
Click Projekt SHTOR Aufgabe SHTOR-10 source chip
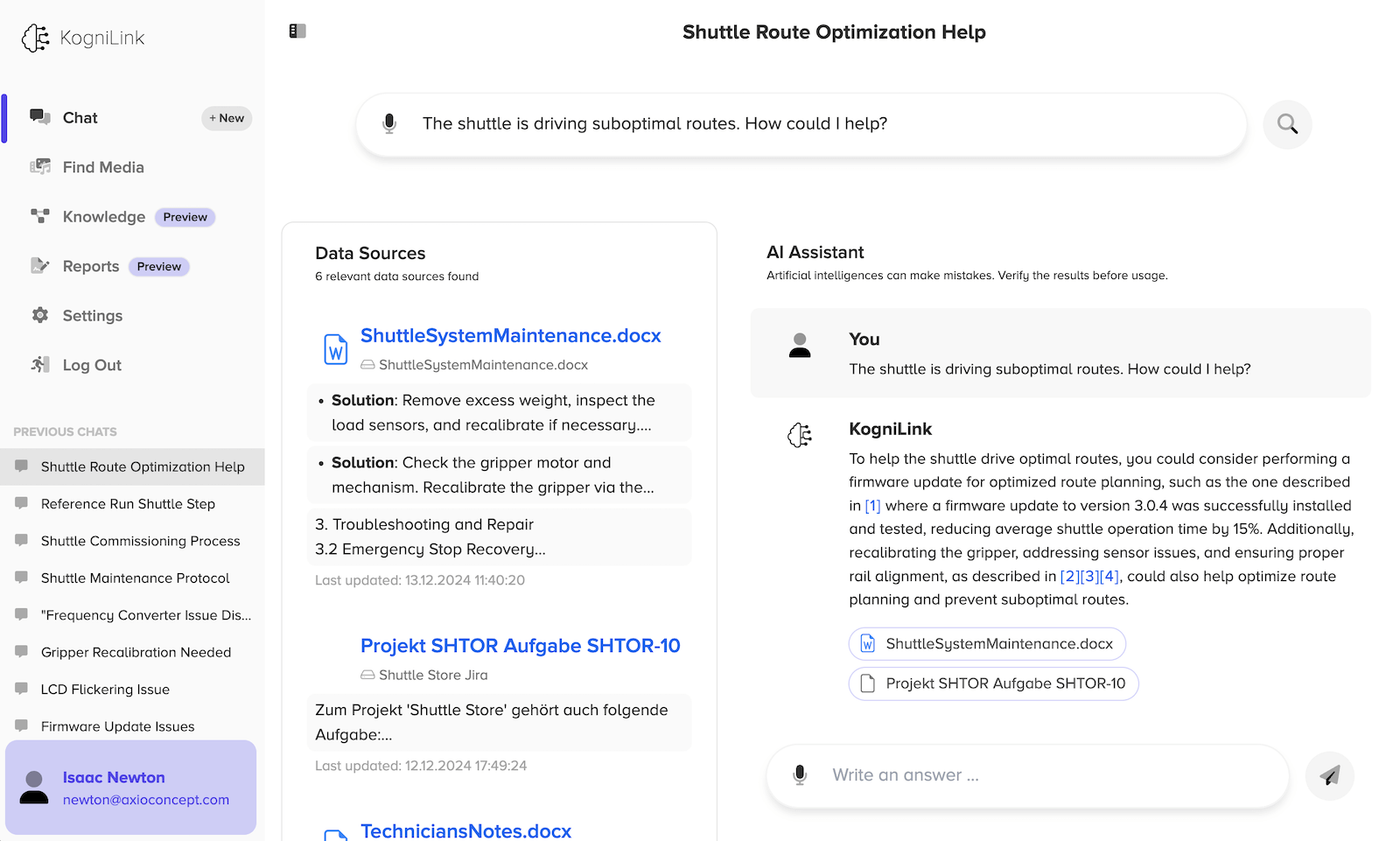click(x=993, y=683)
